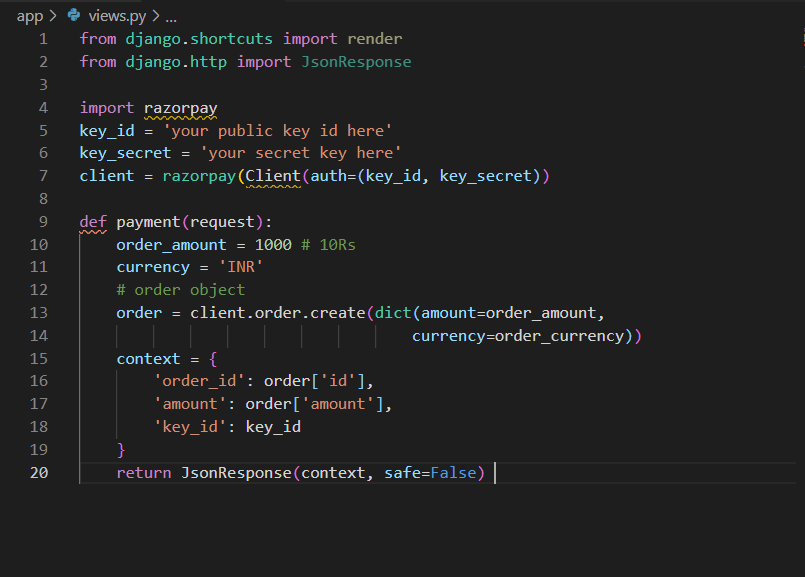Image resolution: width=805 pixels, height=577 pixels.
Task: Click the '# order object' comment
Action: point(180,289)
